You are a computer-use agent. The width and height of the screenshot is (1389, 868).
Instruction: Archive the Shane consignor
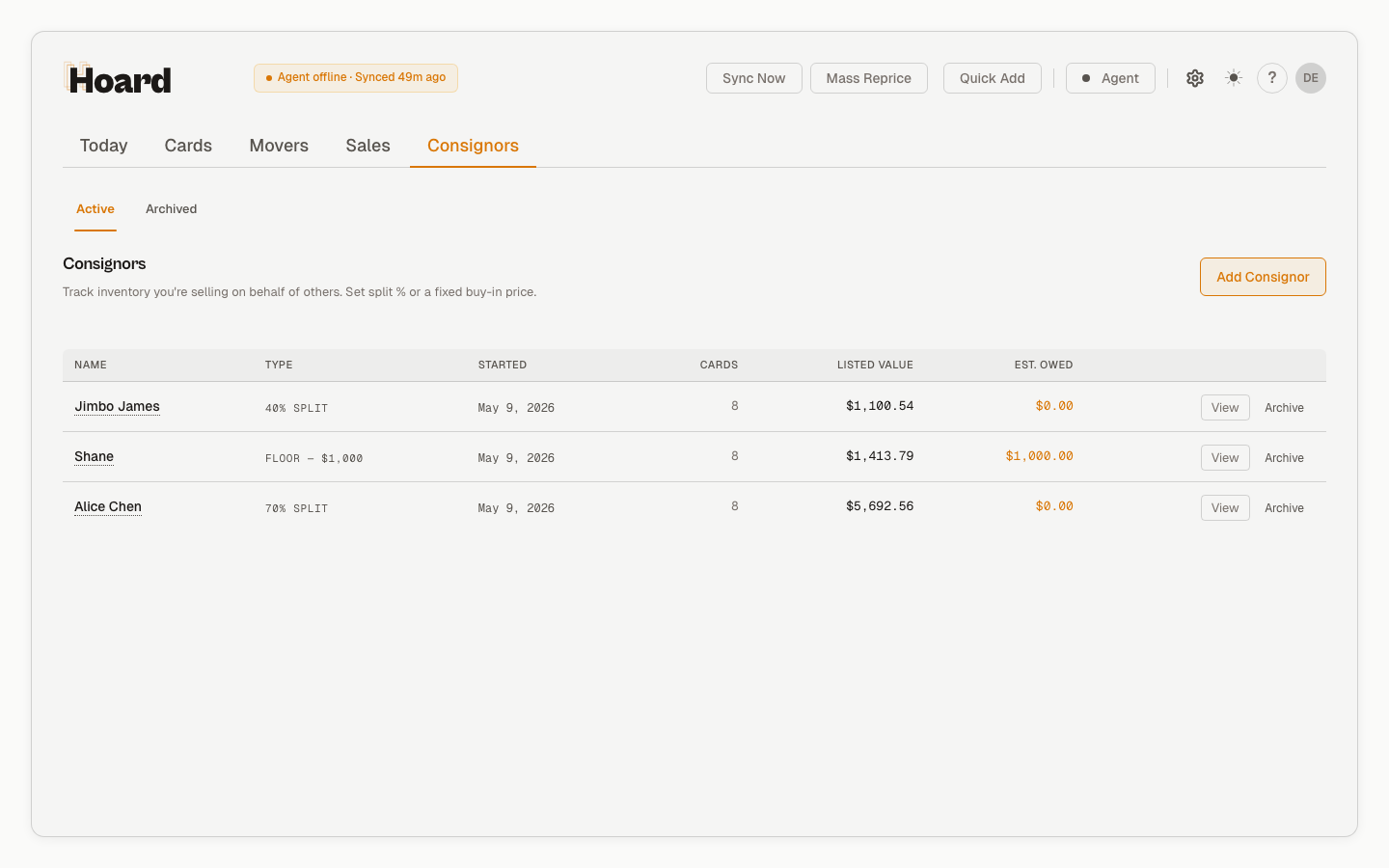1284,458
